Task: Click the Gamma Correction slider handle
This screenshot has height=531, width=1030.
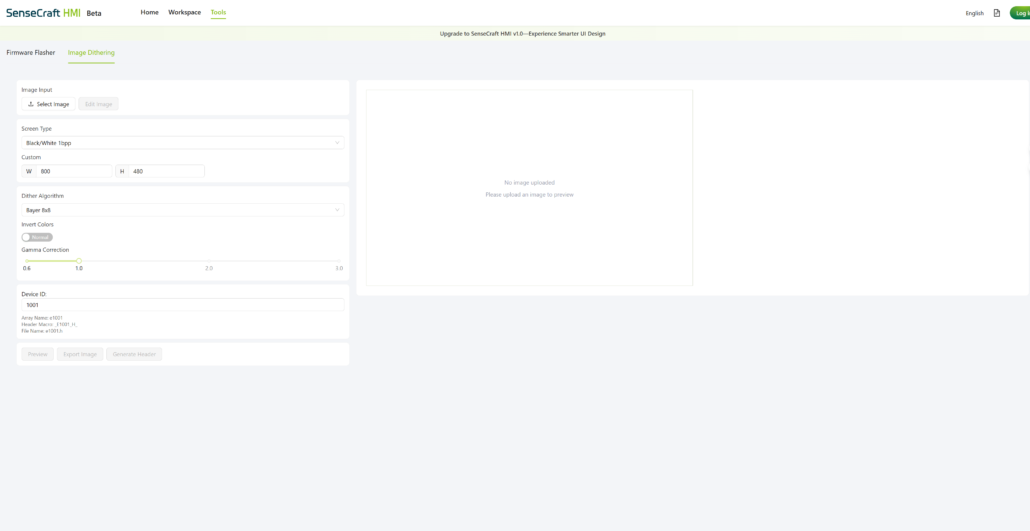Action: pyautogui.click(x=79, y=261)
